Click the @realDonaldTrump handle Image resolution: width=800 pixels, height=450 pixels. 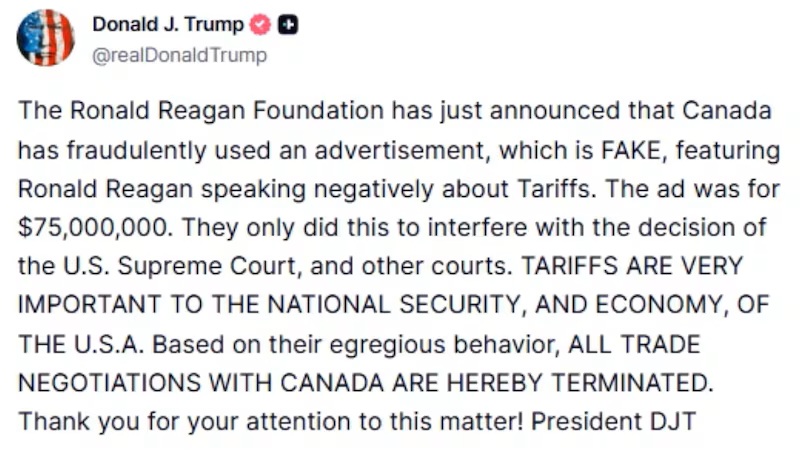coord(179,55)
